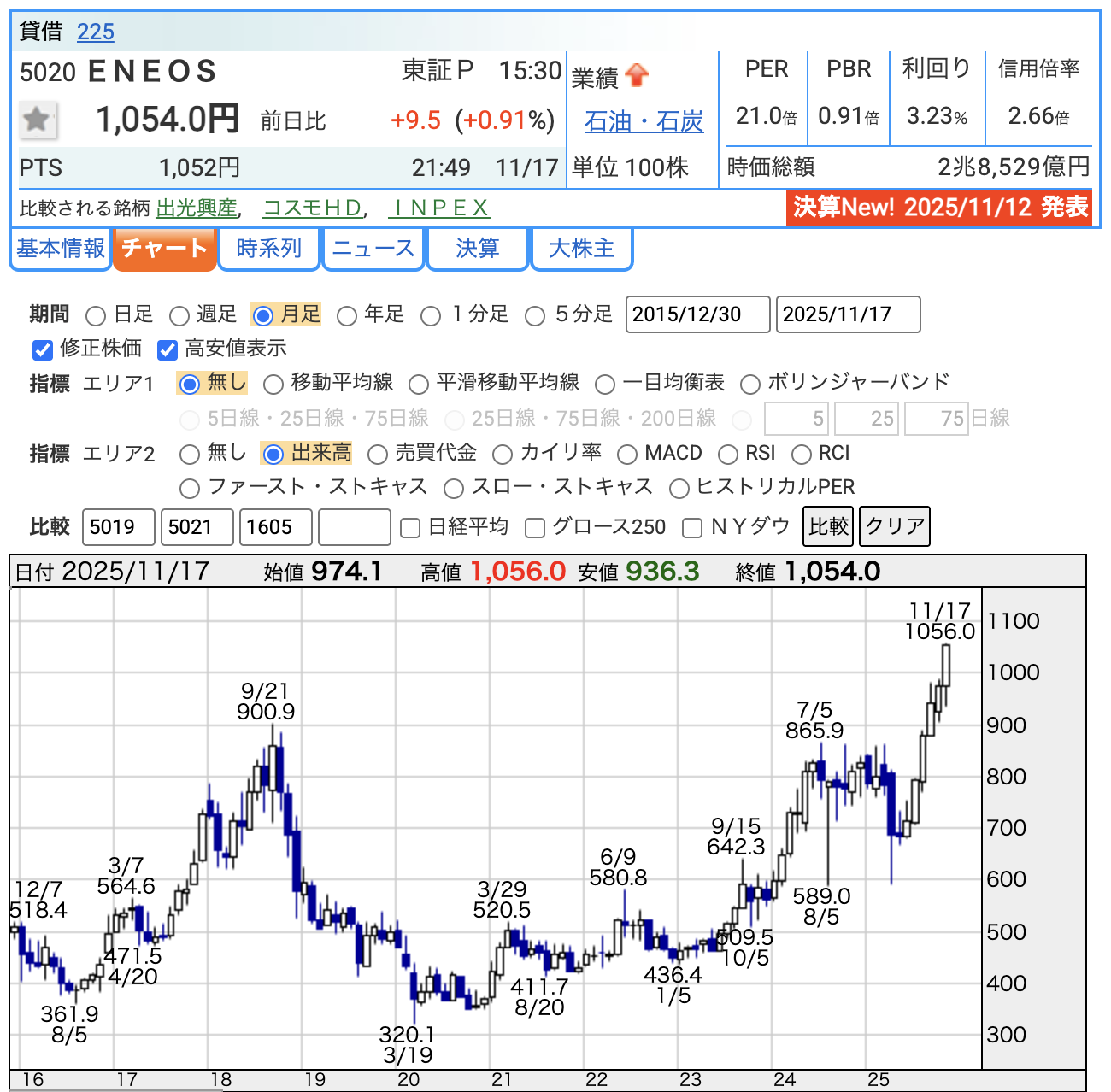Toggle the 修正株価 checkbox
The image size is (1111, 1092).
[x=43, y=349]
